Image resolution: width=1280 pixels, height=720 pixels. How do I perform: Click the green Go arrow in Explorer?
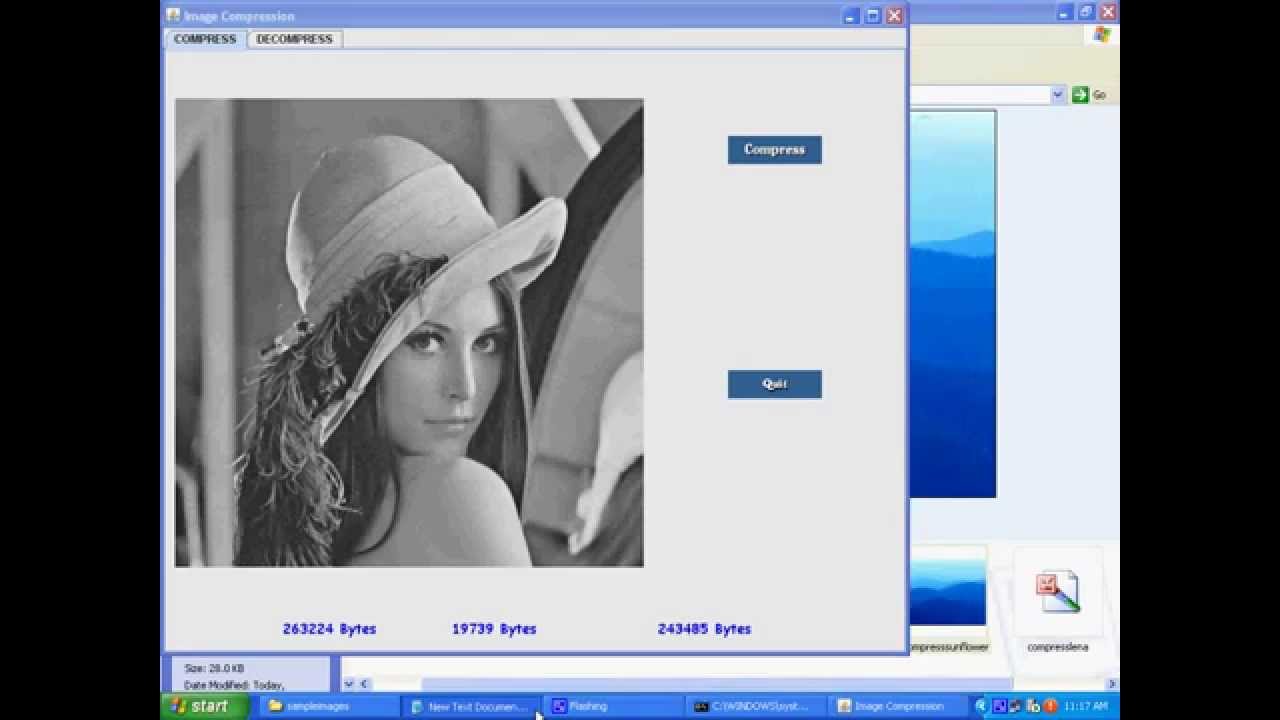coord(1080,95)
